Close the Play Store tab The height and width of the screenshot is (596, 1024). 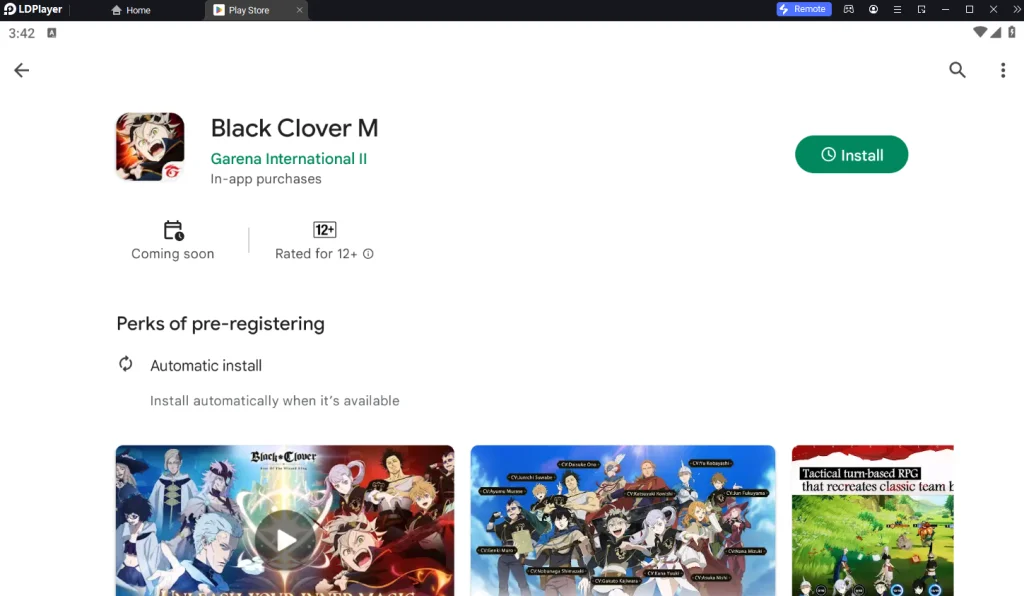[300, 10]
